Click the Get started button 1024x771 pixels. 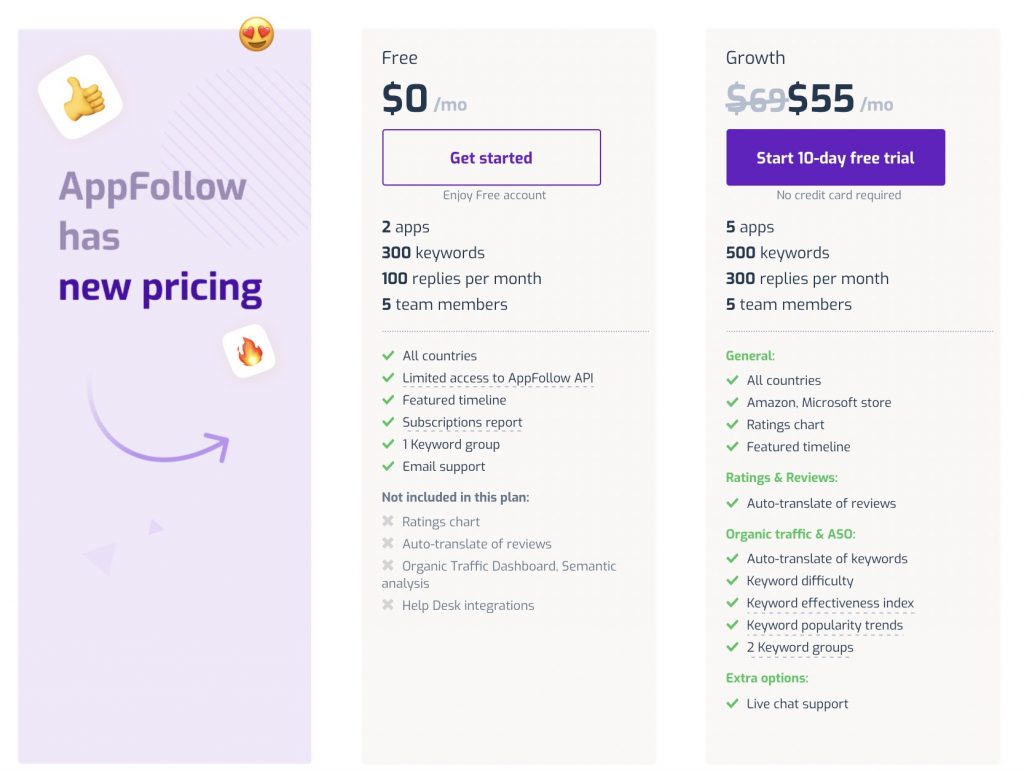(x=491, y=158)
